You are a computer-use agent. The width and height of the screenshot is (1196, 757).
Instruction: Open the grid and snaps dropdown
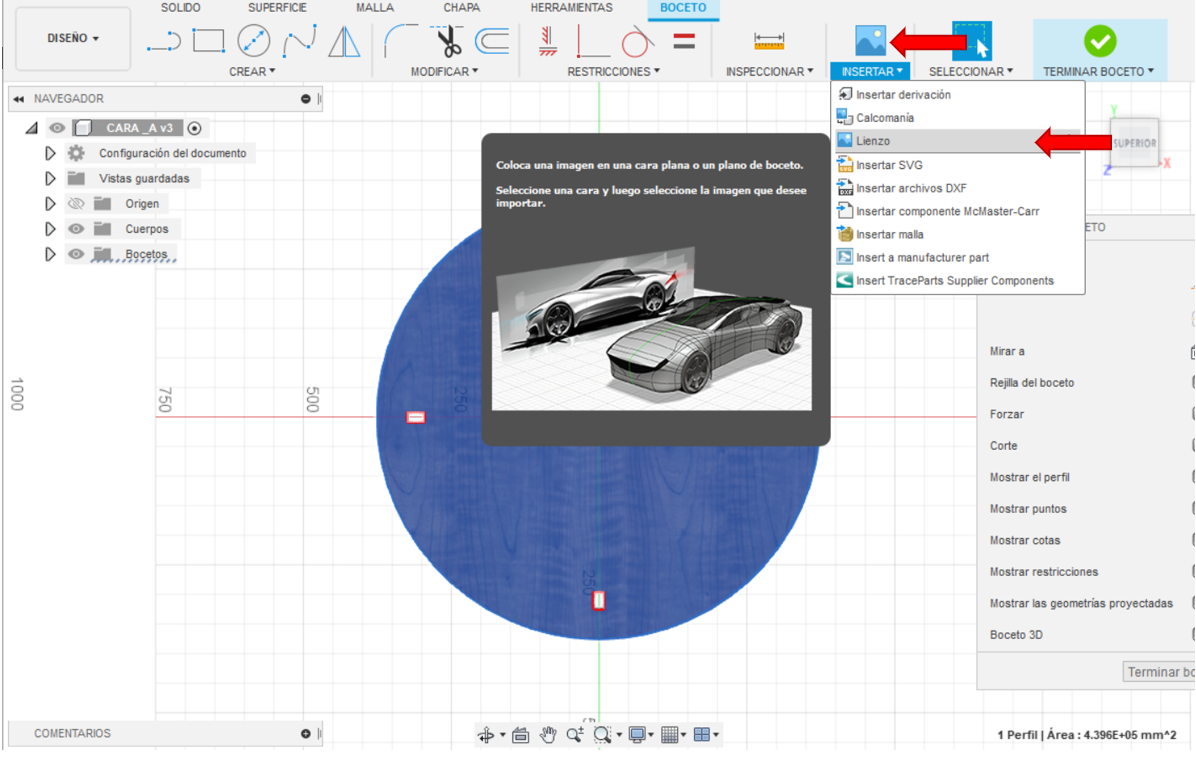(674, 735)
